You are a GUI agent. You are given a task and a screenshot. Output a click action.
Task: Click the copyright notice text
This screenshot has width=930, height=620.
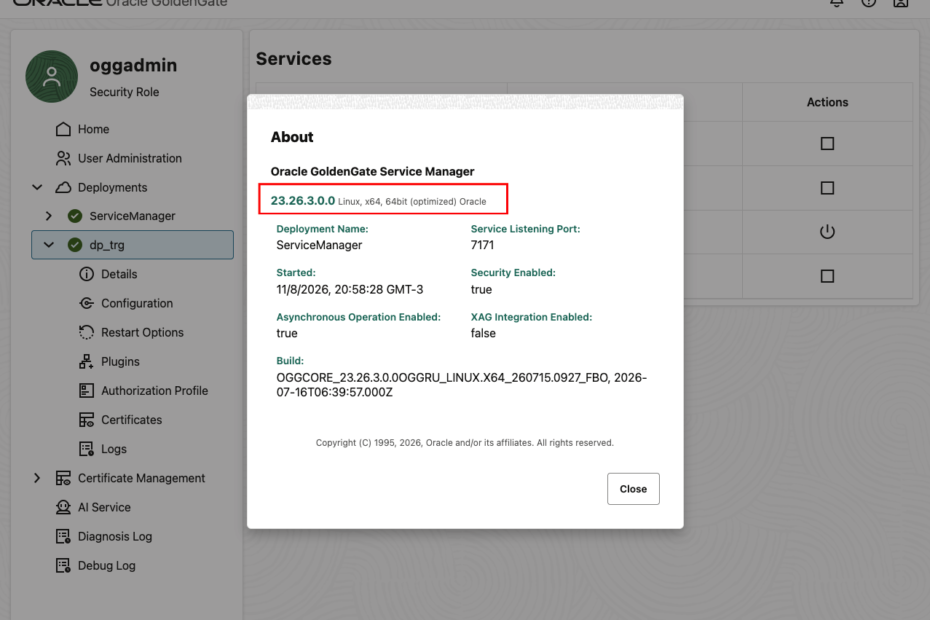tap(464, 443)
